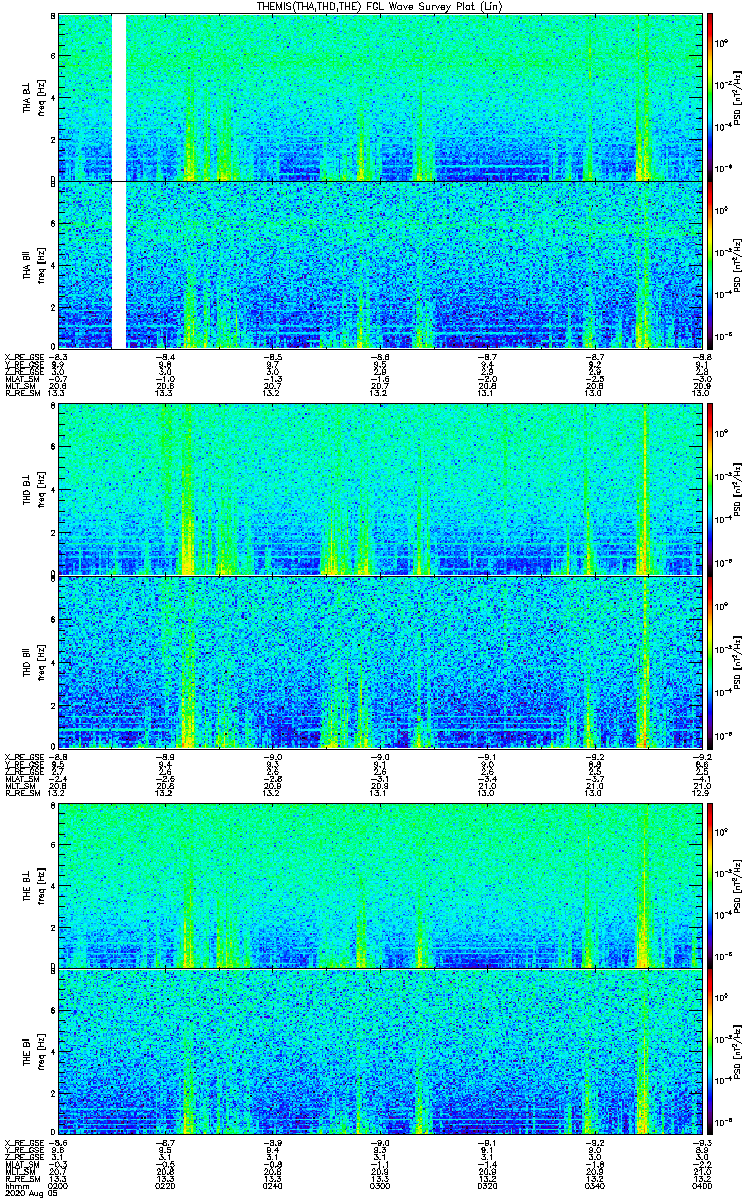The width and height of the screenshot is (750, 1200).
Task: Click the THD B⊥ freq [Hz] axis label
Action: pos(42,489)
